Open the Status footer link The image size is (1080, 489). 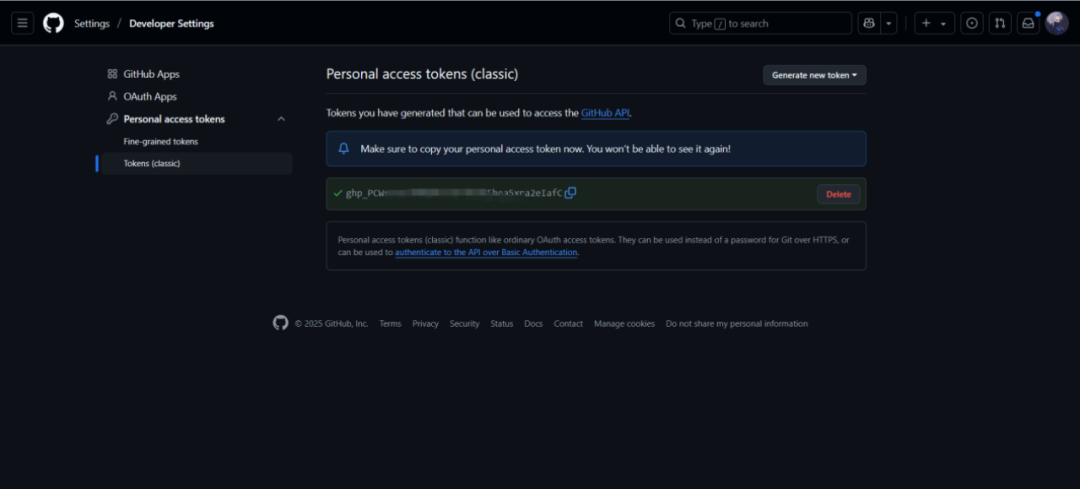501,324
